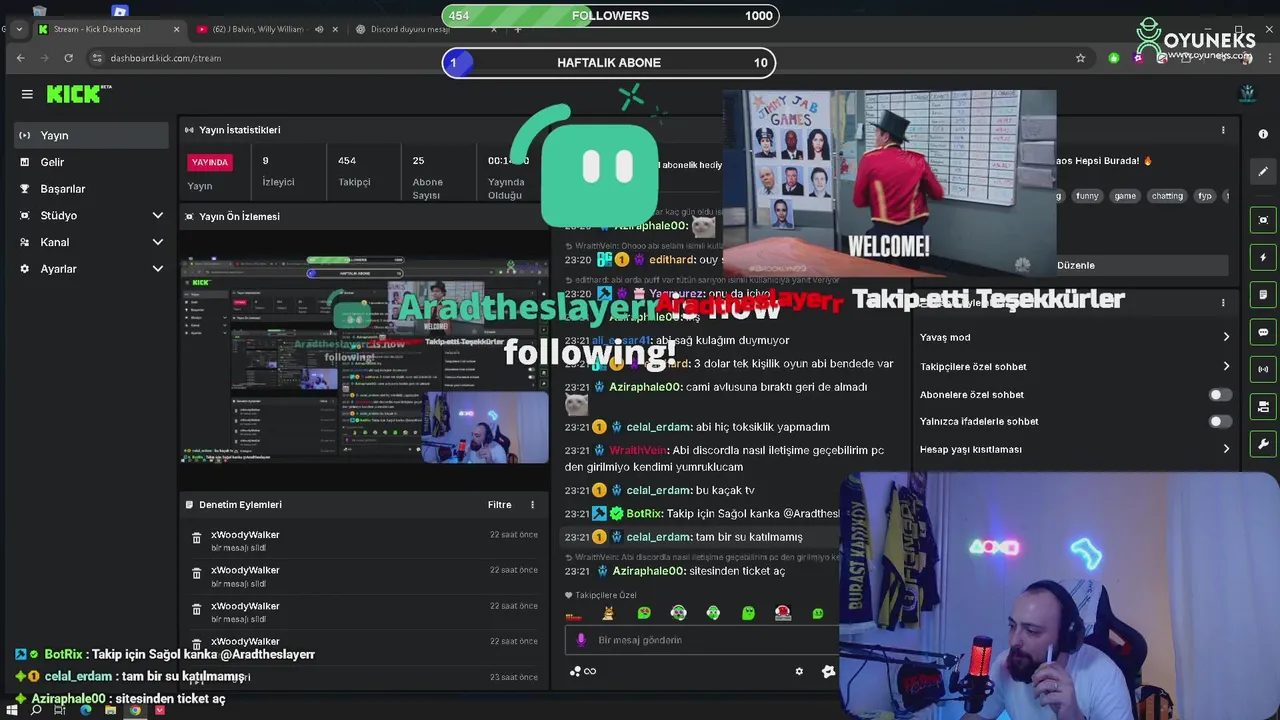The width and height of the screenshot is (1280, 720).
Task: Click the broadcast signal icon in right sidebar
Action: click(1263, 369)
